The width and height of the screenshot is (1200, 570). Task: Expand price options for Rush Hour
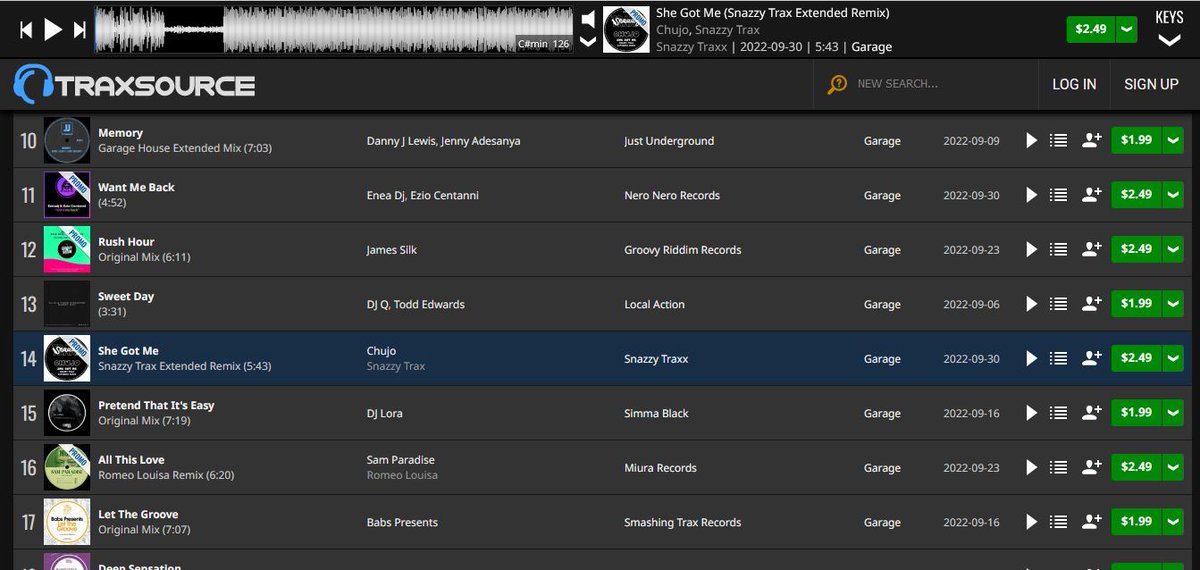coord(1173,249)
